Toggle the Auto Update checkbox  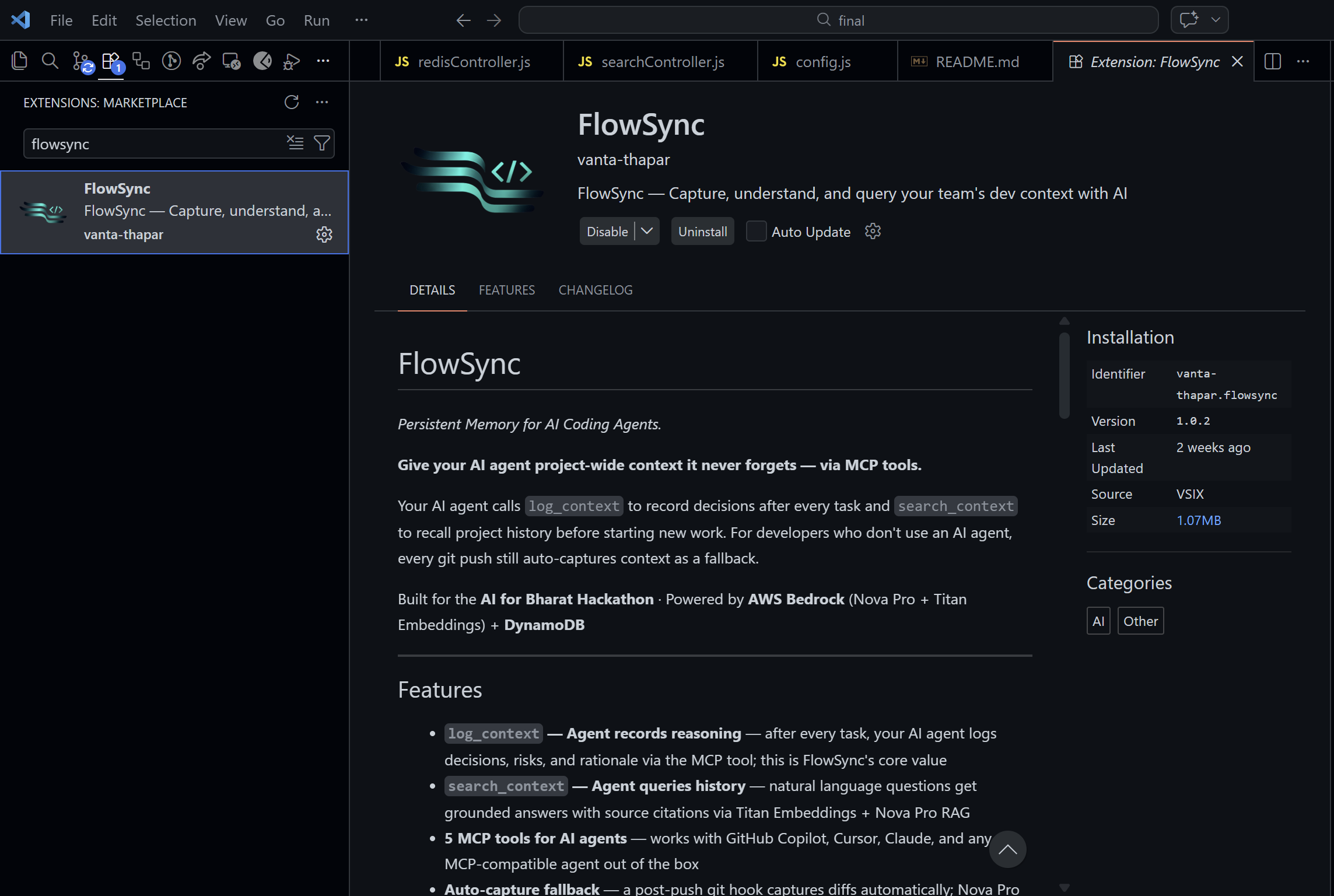(x=756, y=231)
